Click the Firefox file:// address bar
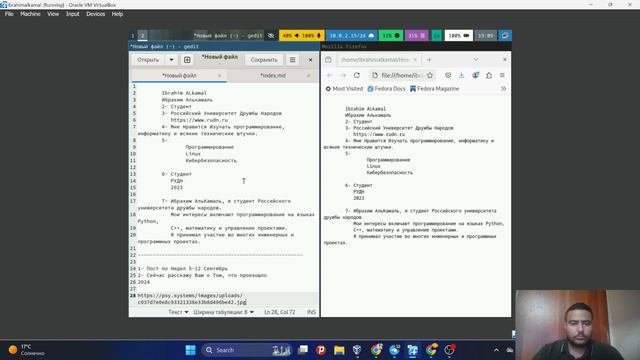 point(402,76)
